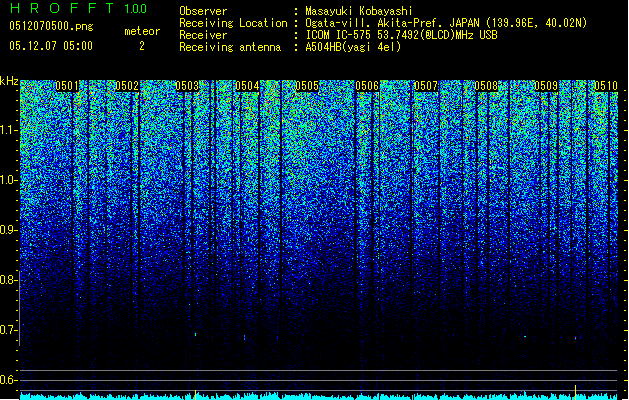Click the 1.0 frequency axis label
This screenshot has width=629, height=400.
pyautogui.click(x=9, y=181)
